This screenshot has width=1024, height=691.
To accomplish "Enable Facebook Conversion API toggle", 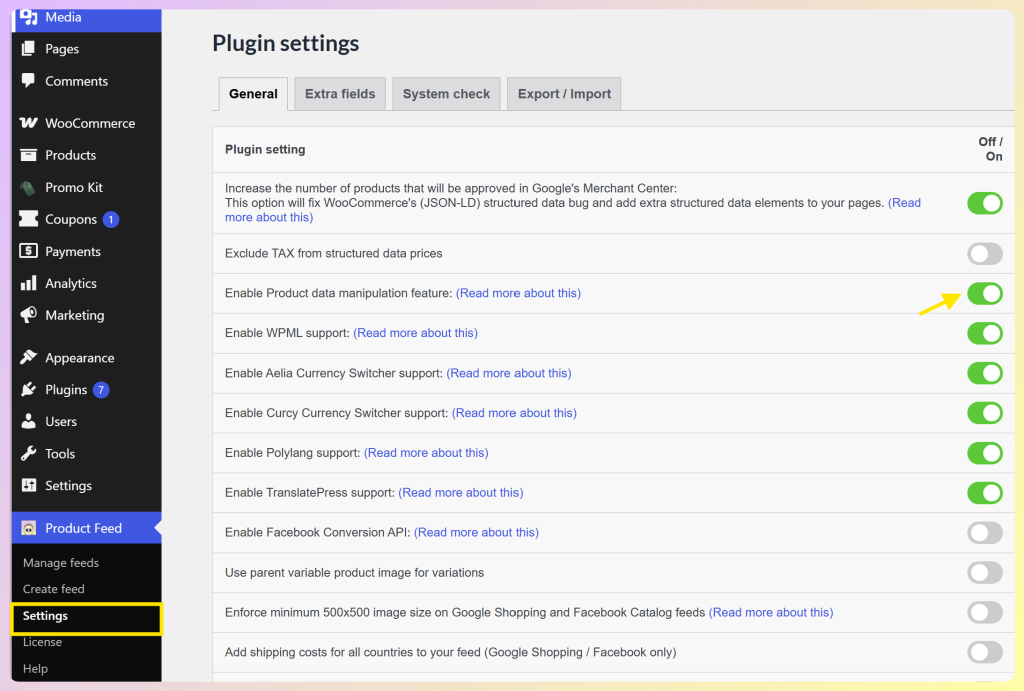I will pos(985,532).
